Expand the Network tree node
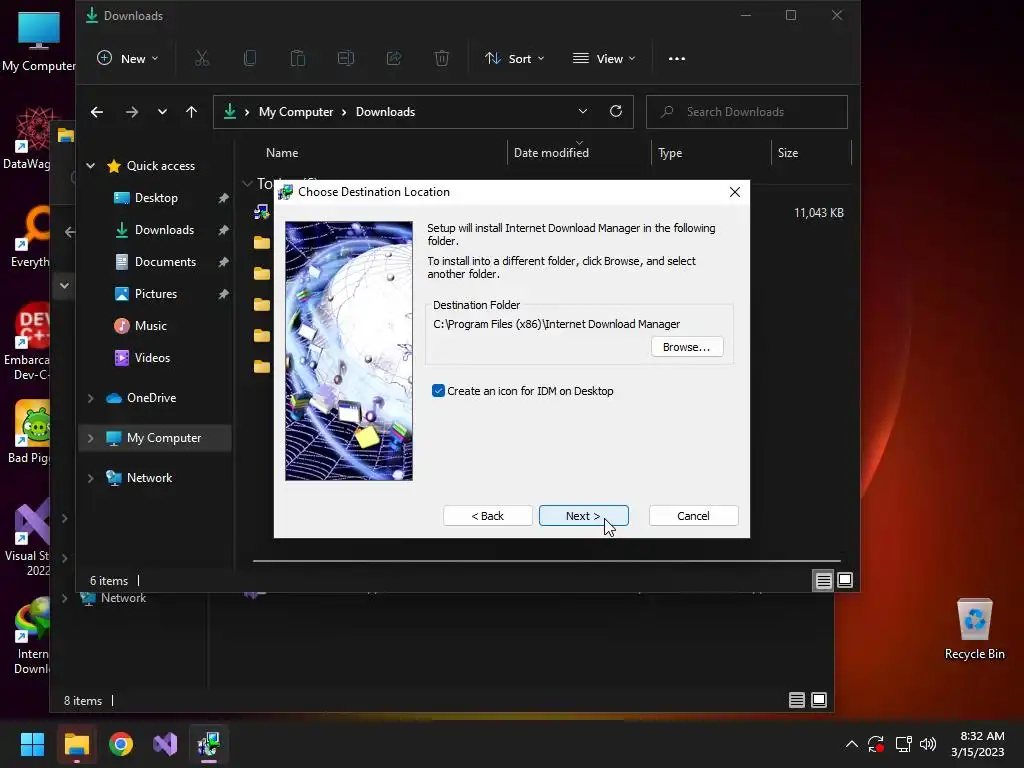This screenshot has height=768, width=1024. [x=91, y=478]
